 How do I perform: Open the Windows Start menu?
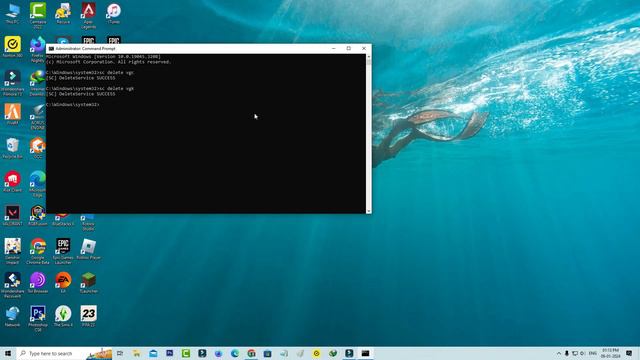point(8,353)
